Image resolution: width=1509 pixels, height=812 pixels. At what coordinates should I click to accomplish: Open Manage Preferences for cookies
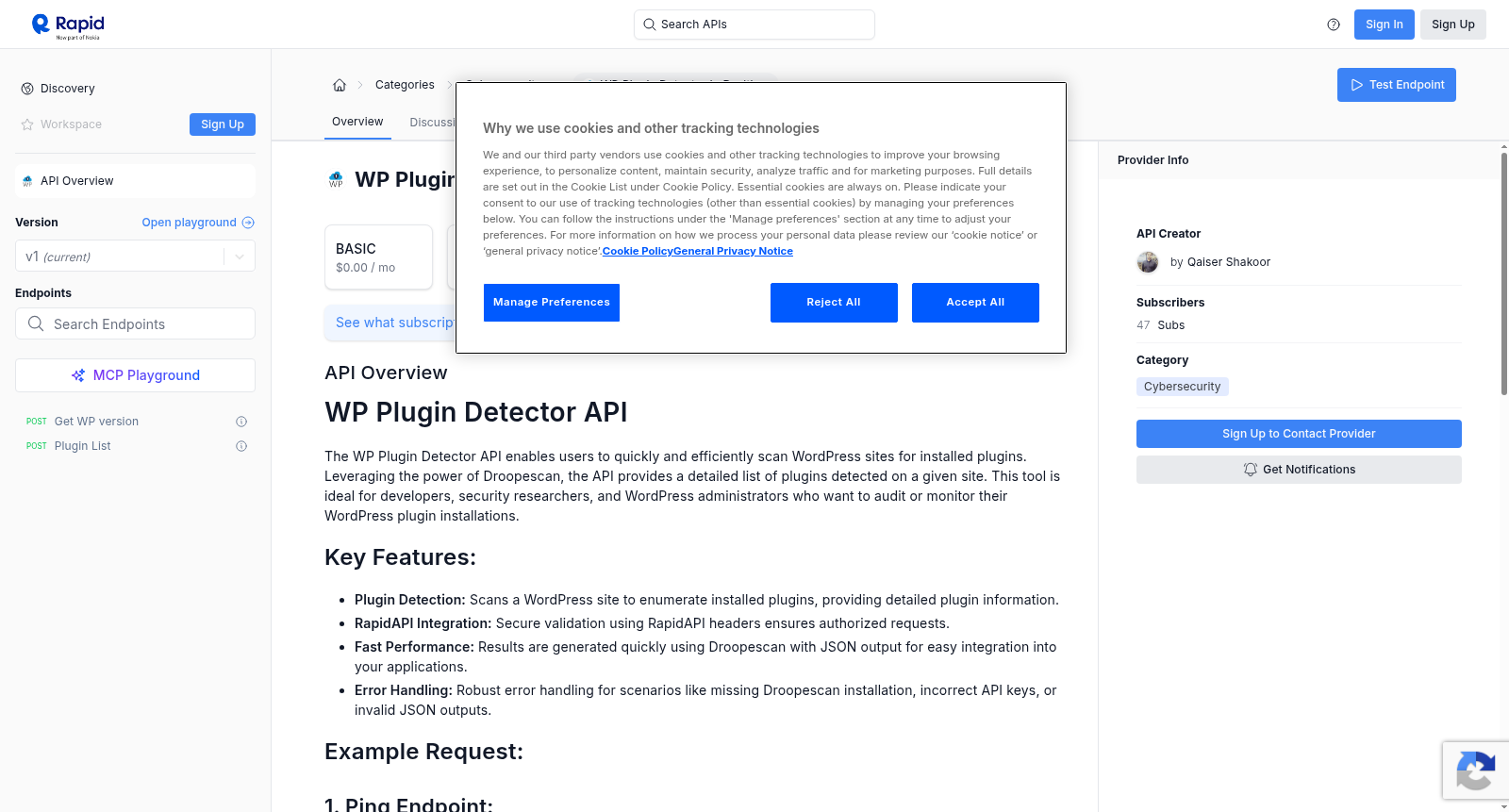pyautogui.click(x=552, y=303)
